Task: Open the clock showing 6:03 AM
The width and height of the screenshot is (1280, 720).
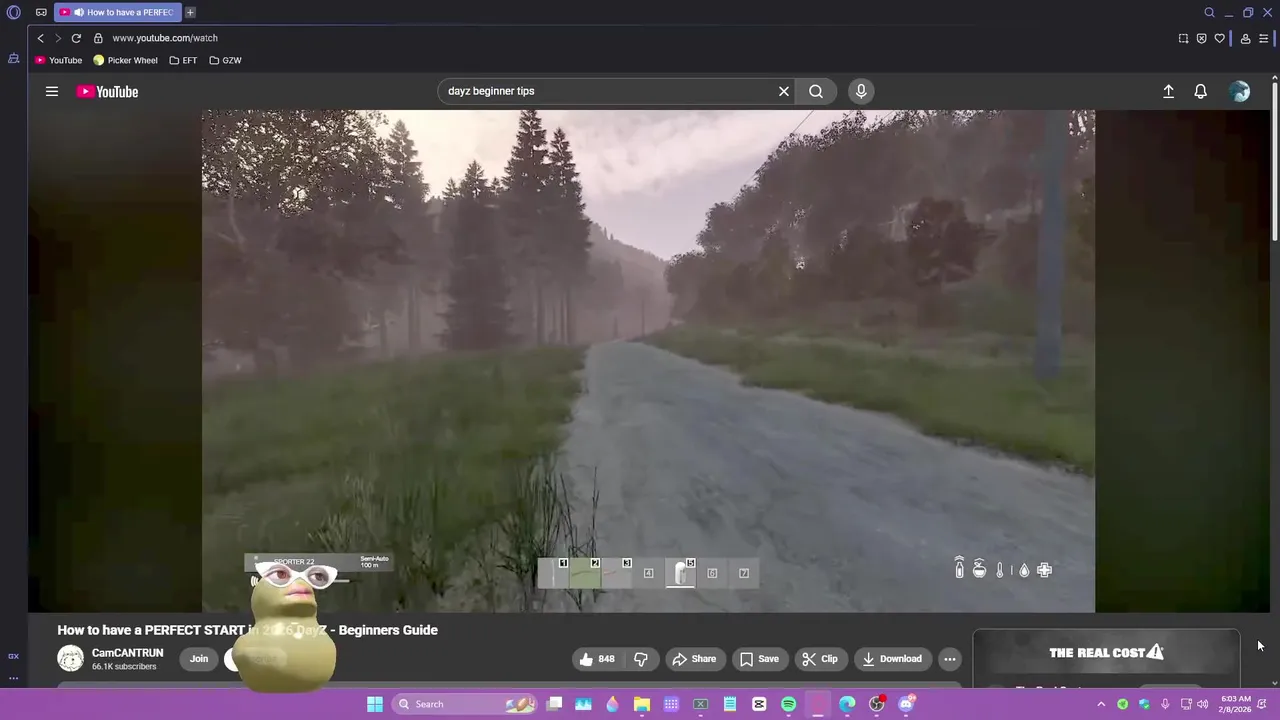Action: (x=1235, y=704)
